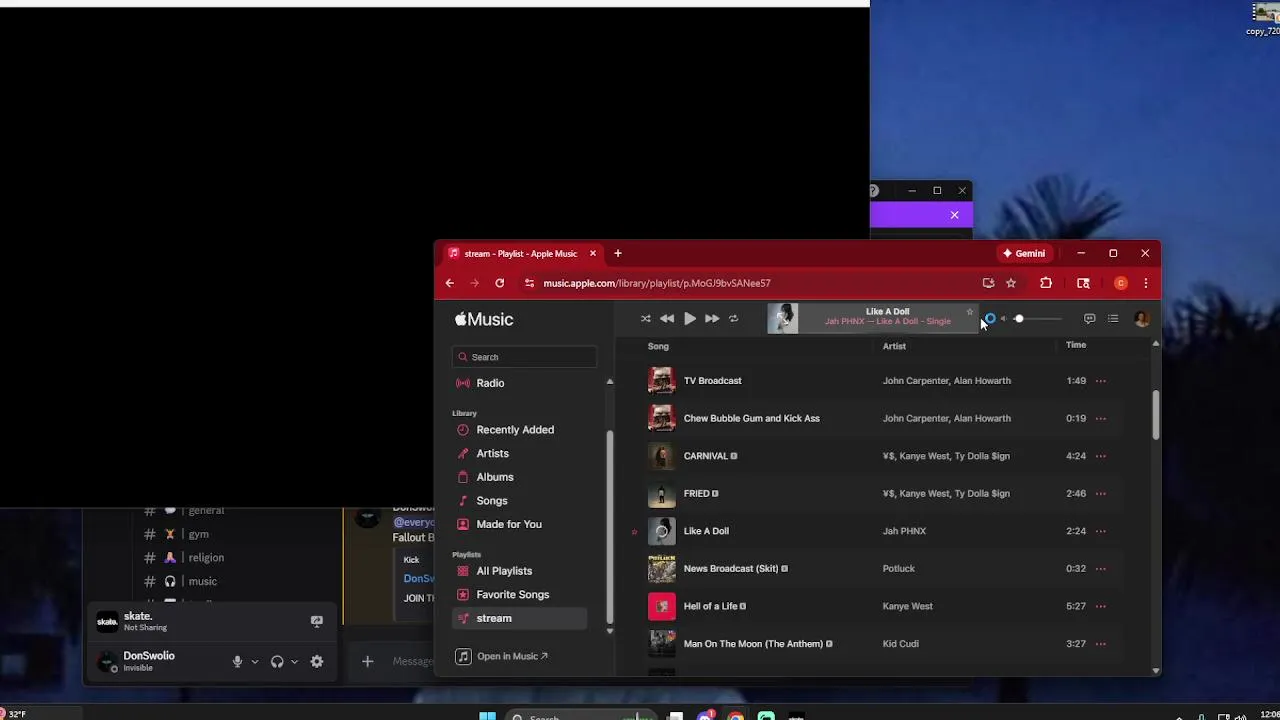This screenshot has height=720, width=1280.
Task: Click the Kid Cudi artist link
Action: [901, 644]
